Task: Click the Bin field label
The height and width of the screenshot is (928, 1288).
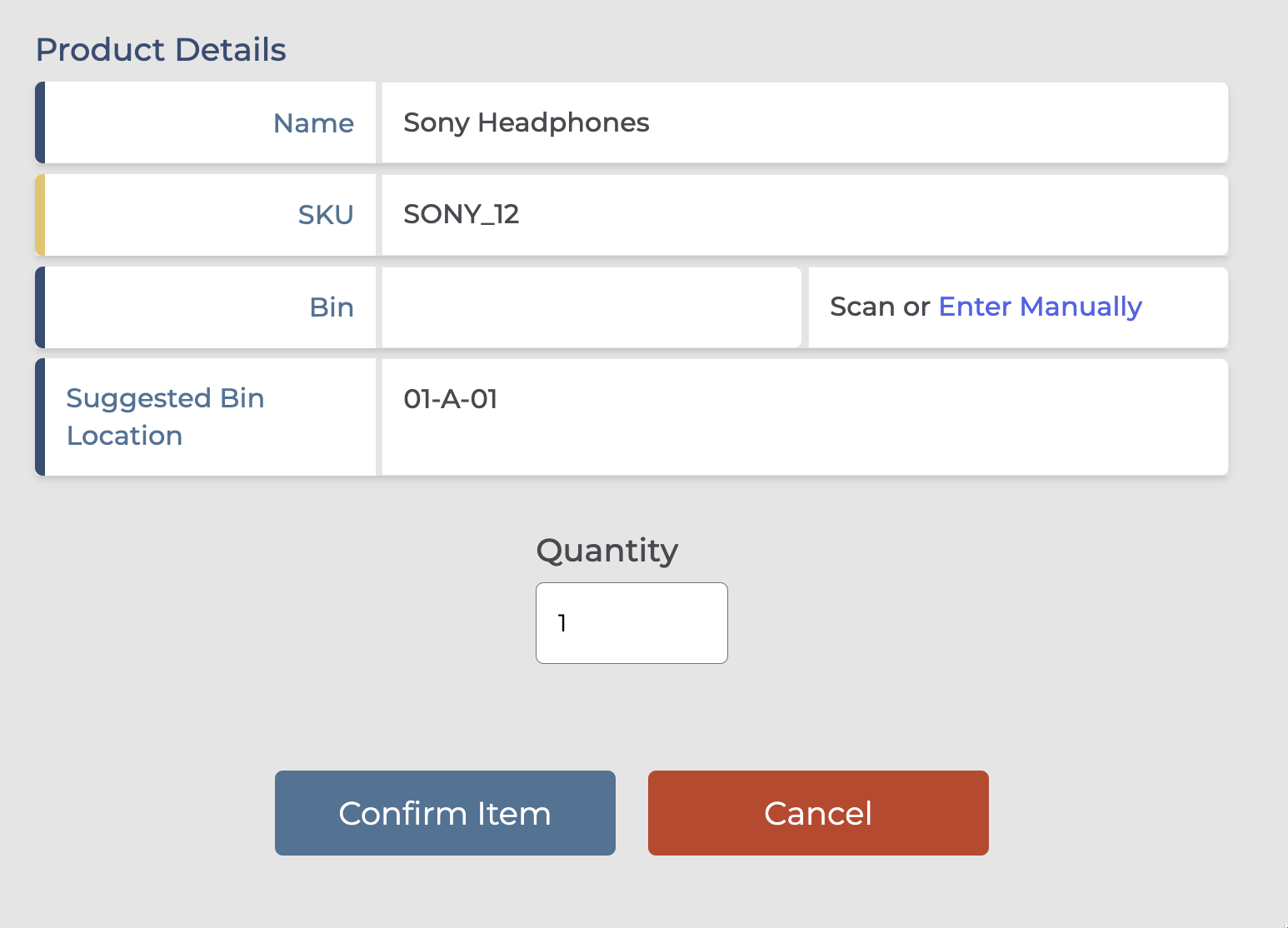Action: (332, 307)
